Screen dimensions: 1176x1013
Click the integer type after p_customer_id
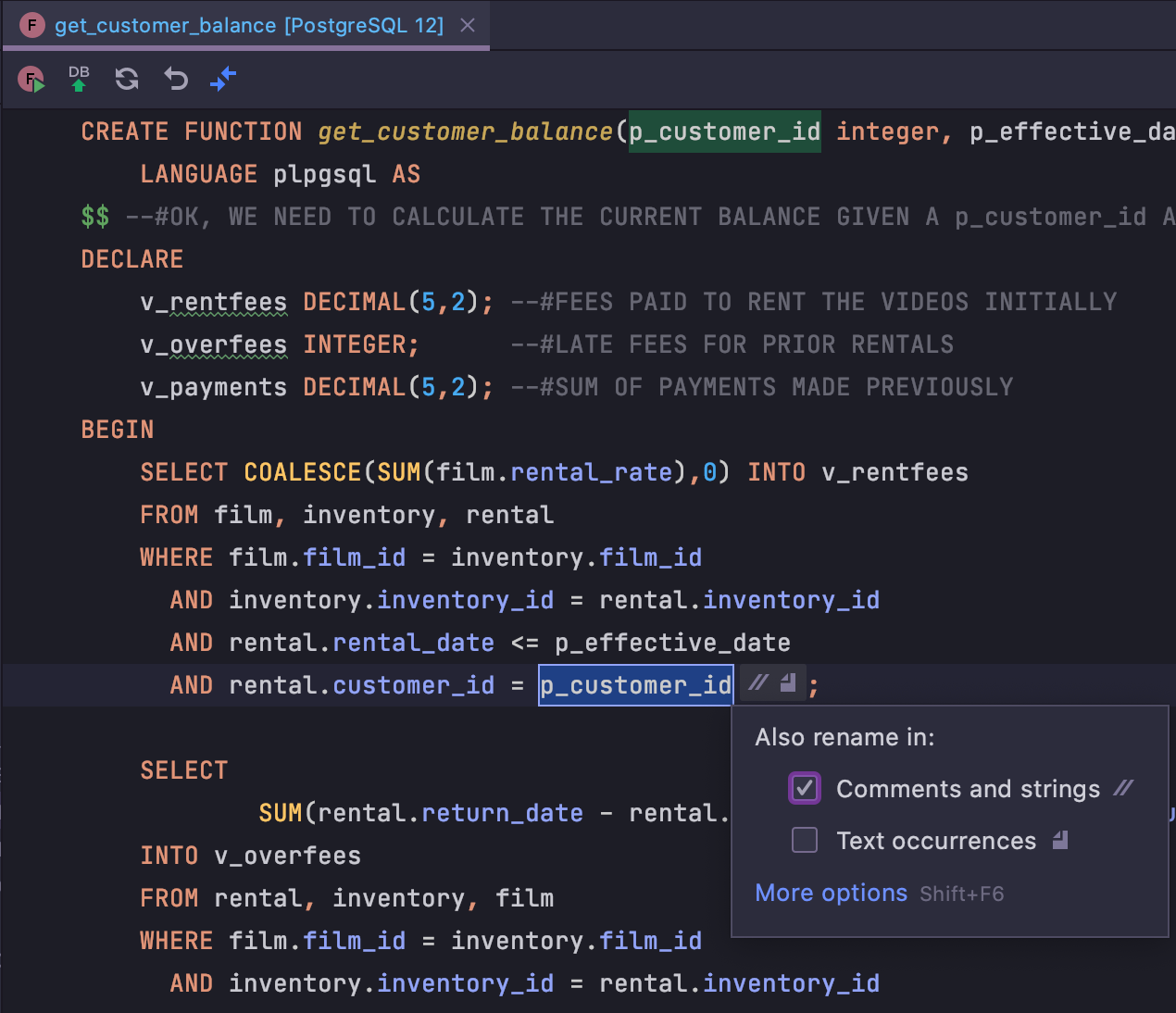889,131
